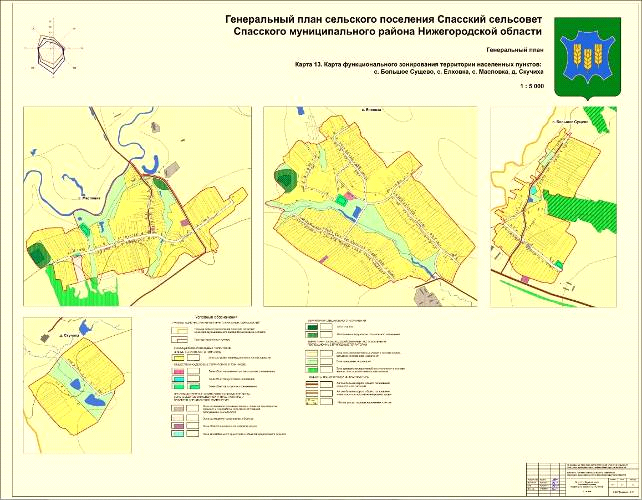Click the 'Карта 13' functional zoning caption
The height and width of the screenshot is (500, 642).
point(418,64)
